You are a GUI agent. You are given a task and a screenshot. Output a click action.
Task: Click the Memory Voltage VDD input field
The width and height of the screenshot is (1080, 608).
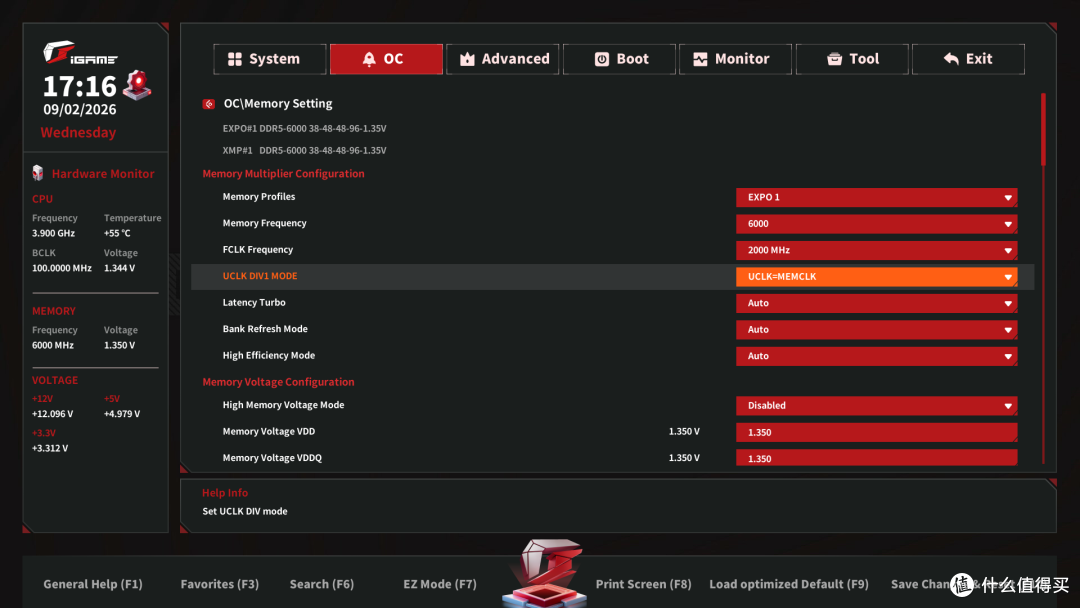[876, 432]
